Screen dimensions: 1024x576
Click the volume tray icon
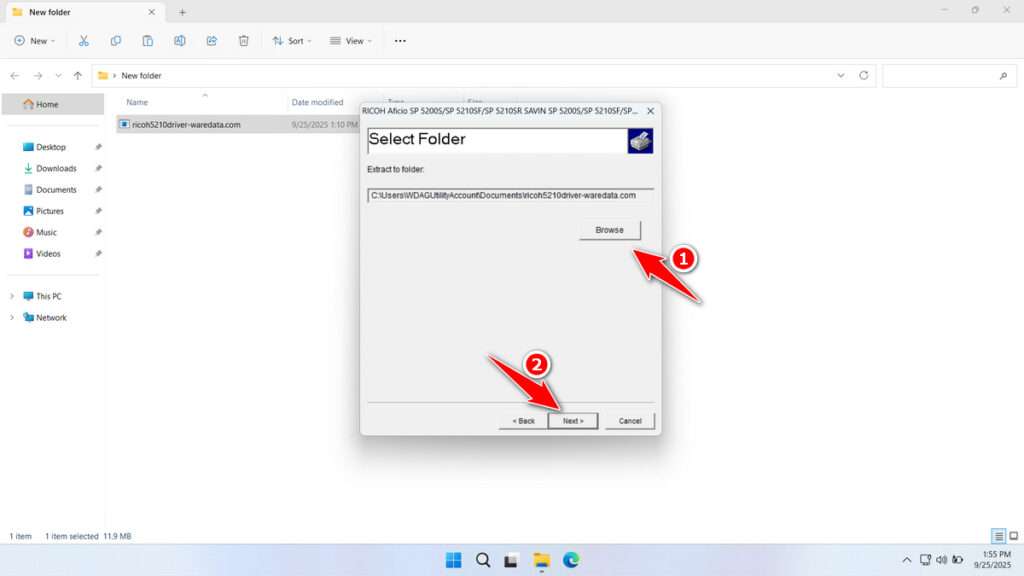click(x=941, y=560)
